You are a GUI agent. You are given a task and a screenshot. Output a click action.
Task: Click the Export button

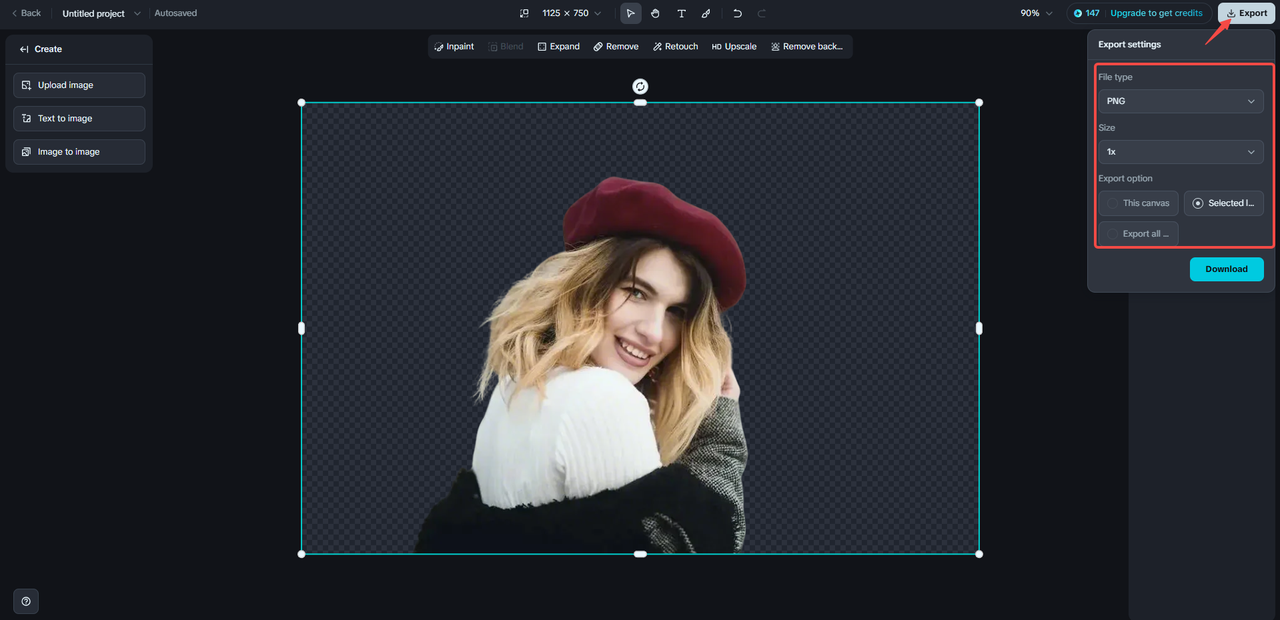pos(1246,13)
